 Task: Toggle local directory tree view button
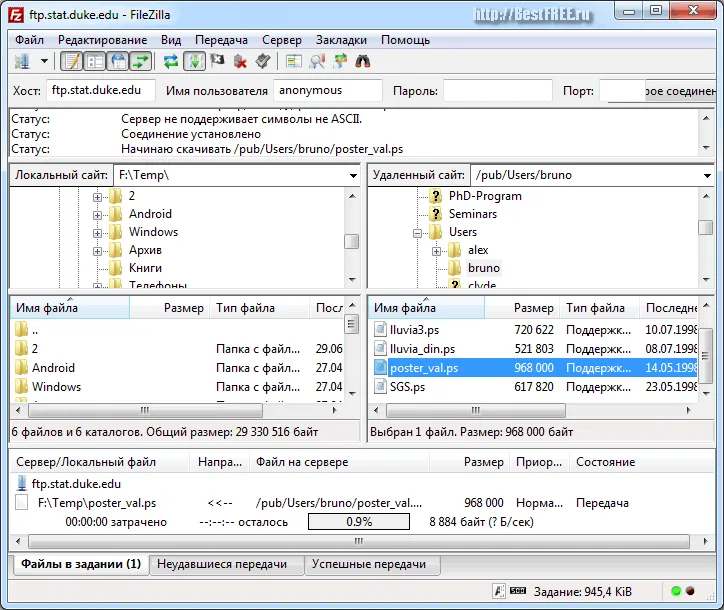click(x=95, y=61)
